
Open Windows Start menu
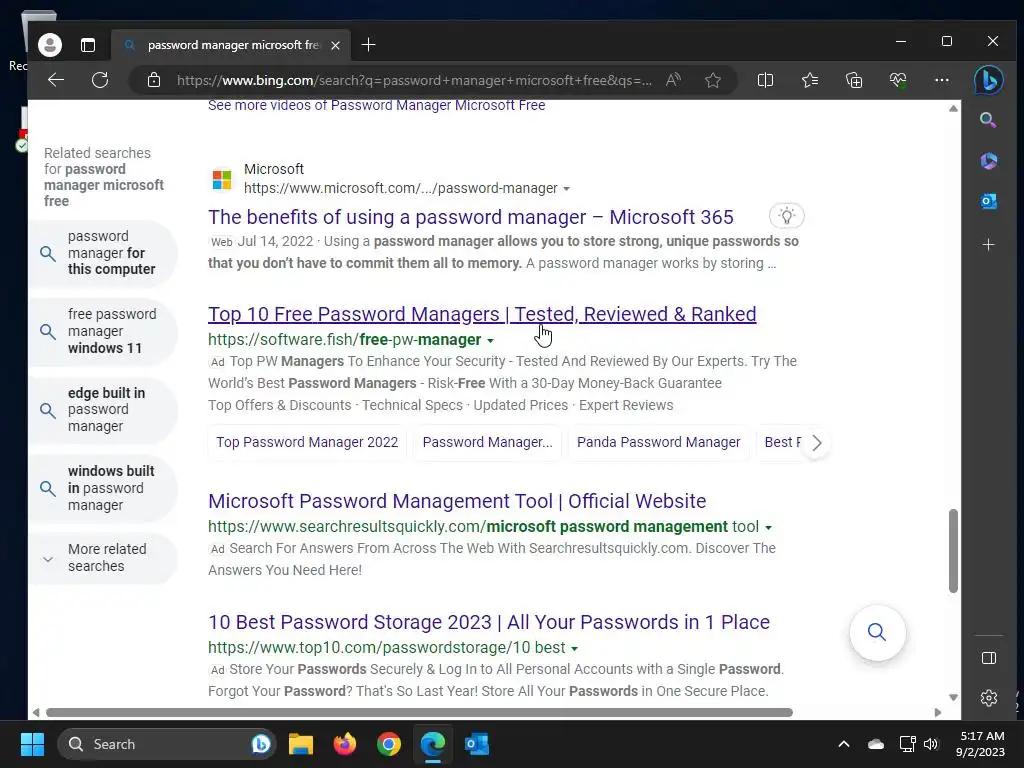click(32, 744)
